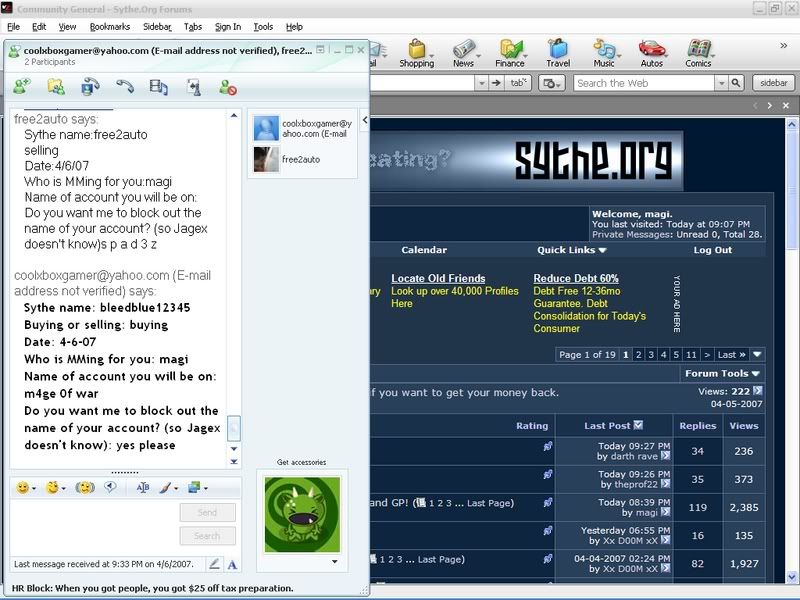Click in the Search the Web field

click(644, 83)
